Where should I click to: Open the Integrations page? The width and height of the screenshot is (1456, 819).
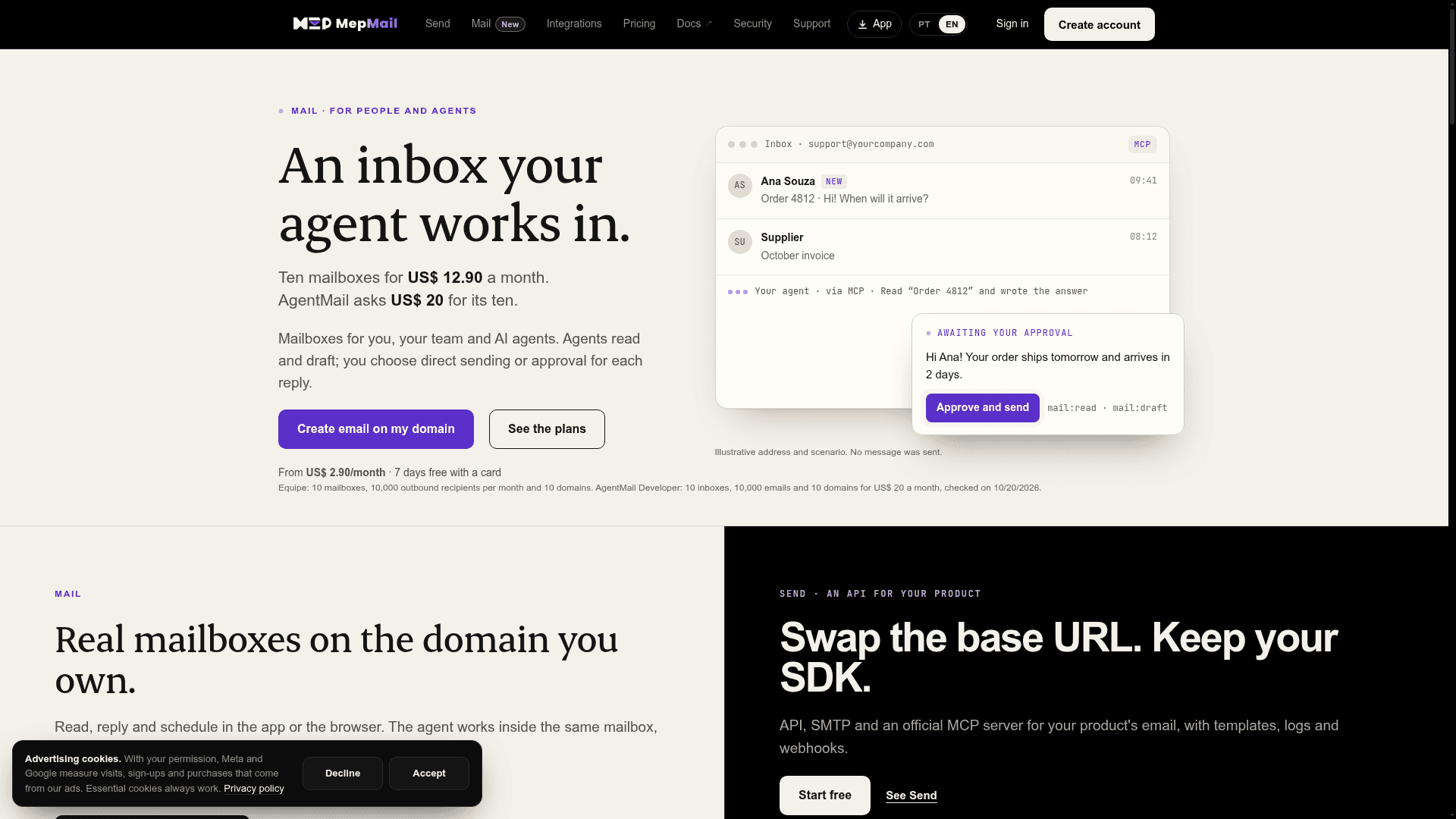click(x=574, y=24)
